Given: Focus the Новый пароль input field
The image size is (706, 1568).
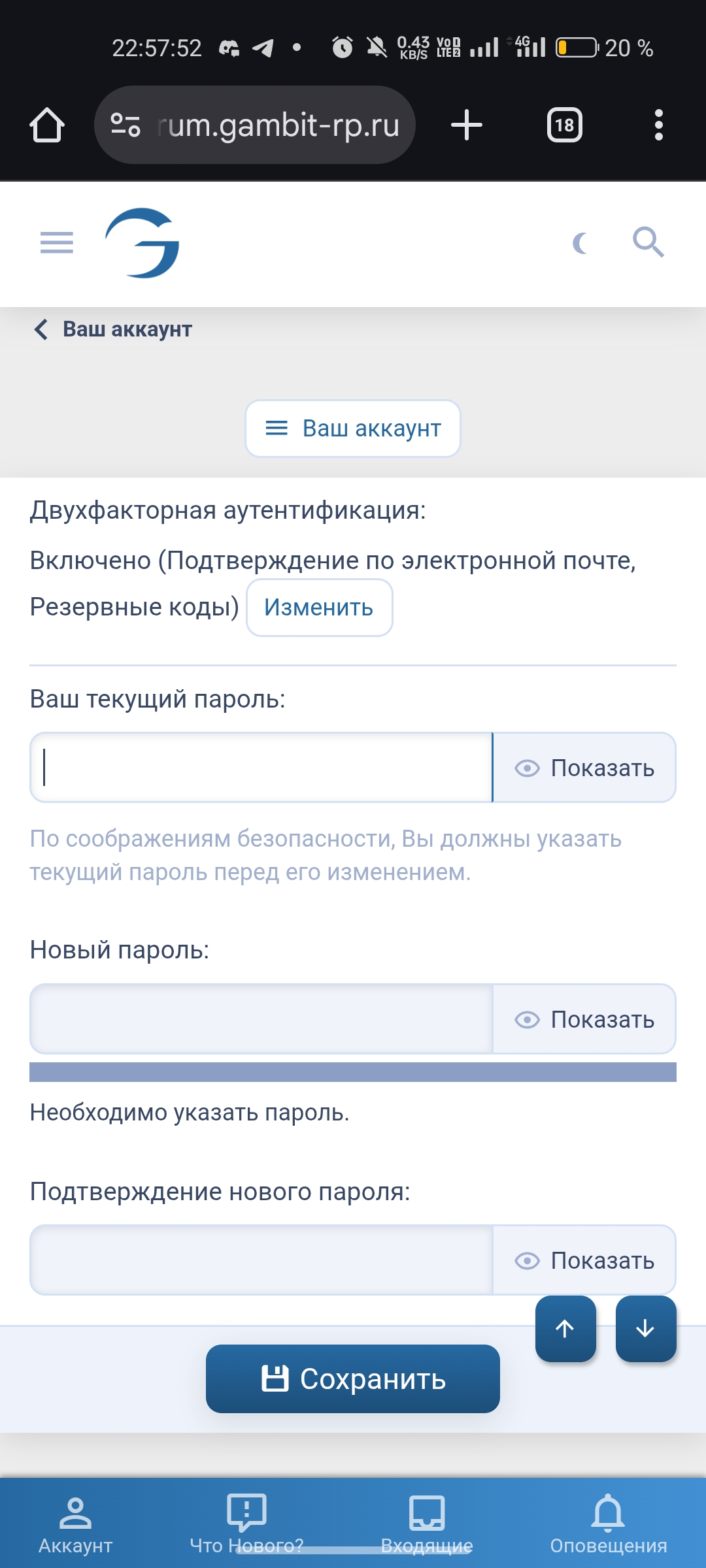Looking at the screenshot, I should pyautogui.click(x=261, y=1019).
